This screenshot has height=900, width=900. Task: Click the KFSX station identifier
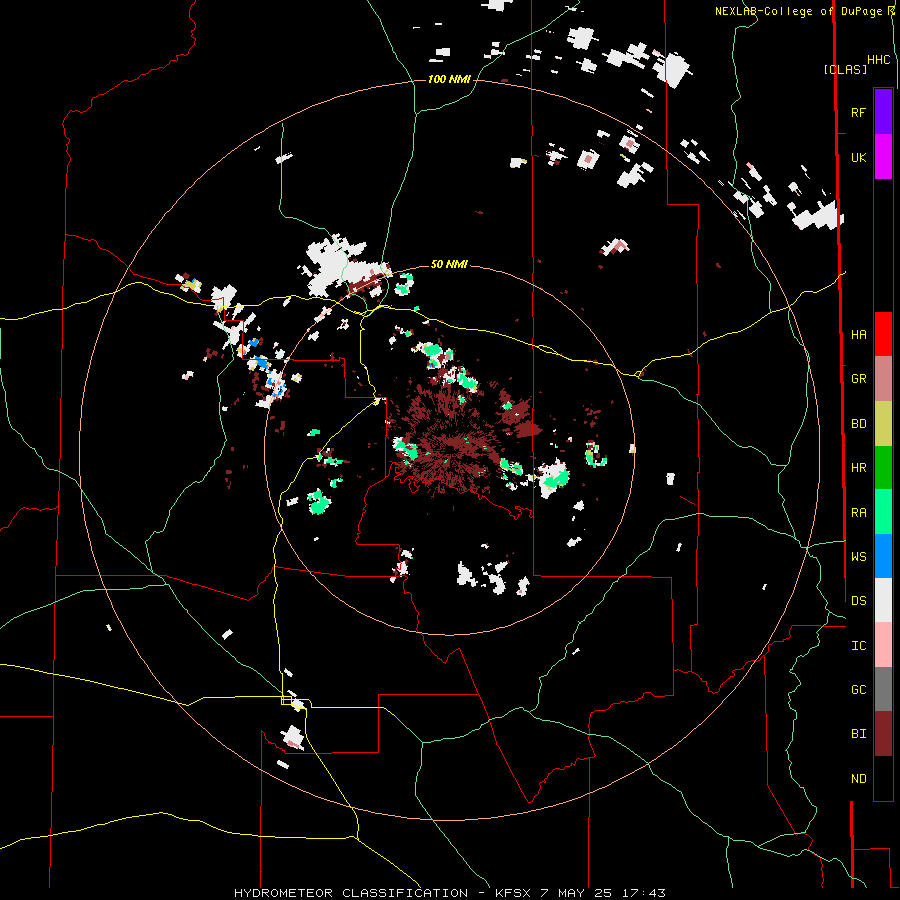coord(513,893)
